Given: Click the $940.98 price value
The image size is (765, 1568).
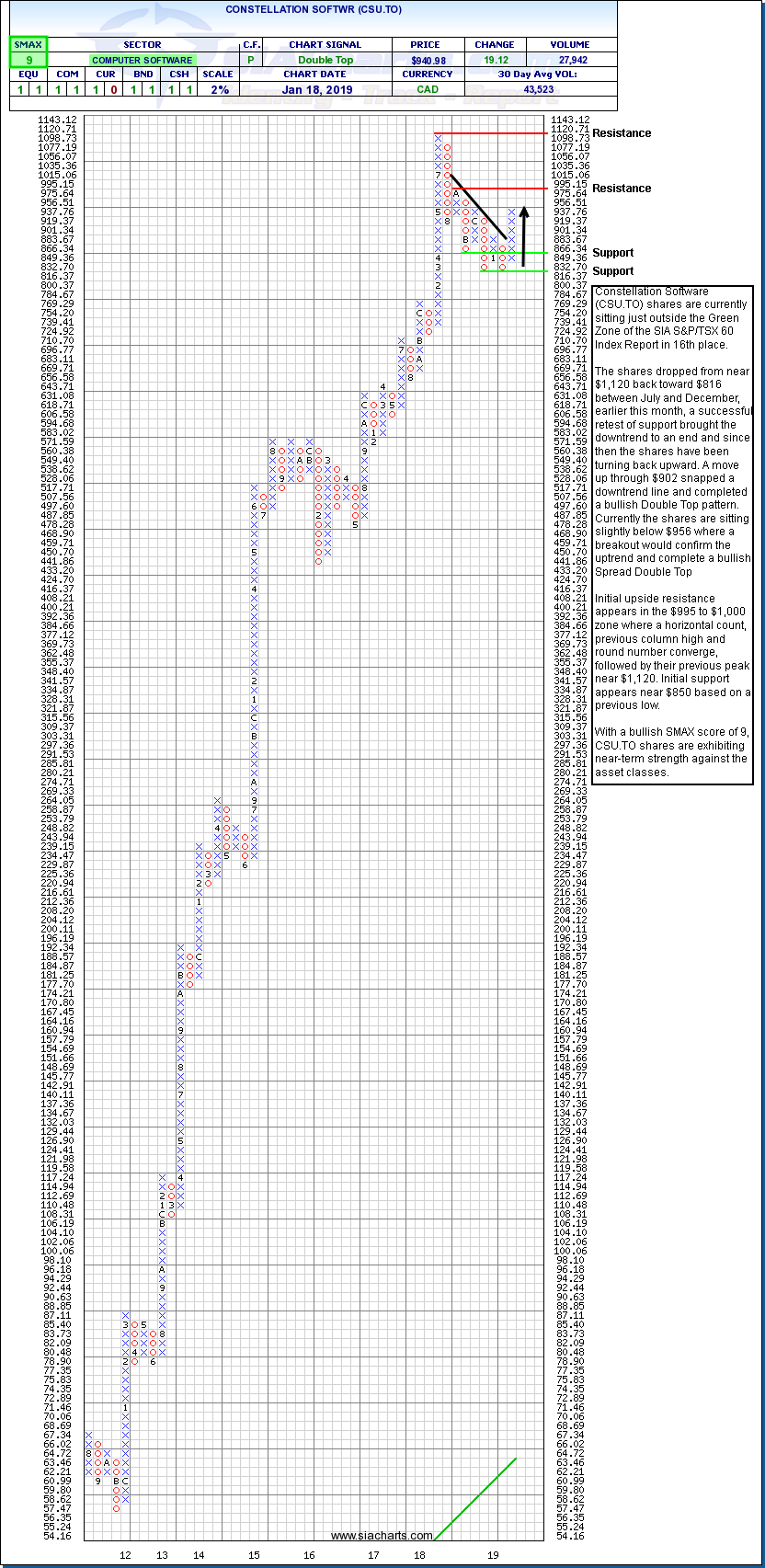Looking at the screenshot, I should tap(428, 60).
